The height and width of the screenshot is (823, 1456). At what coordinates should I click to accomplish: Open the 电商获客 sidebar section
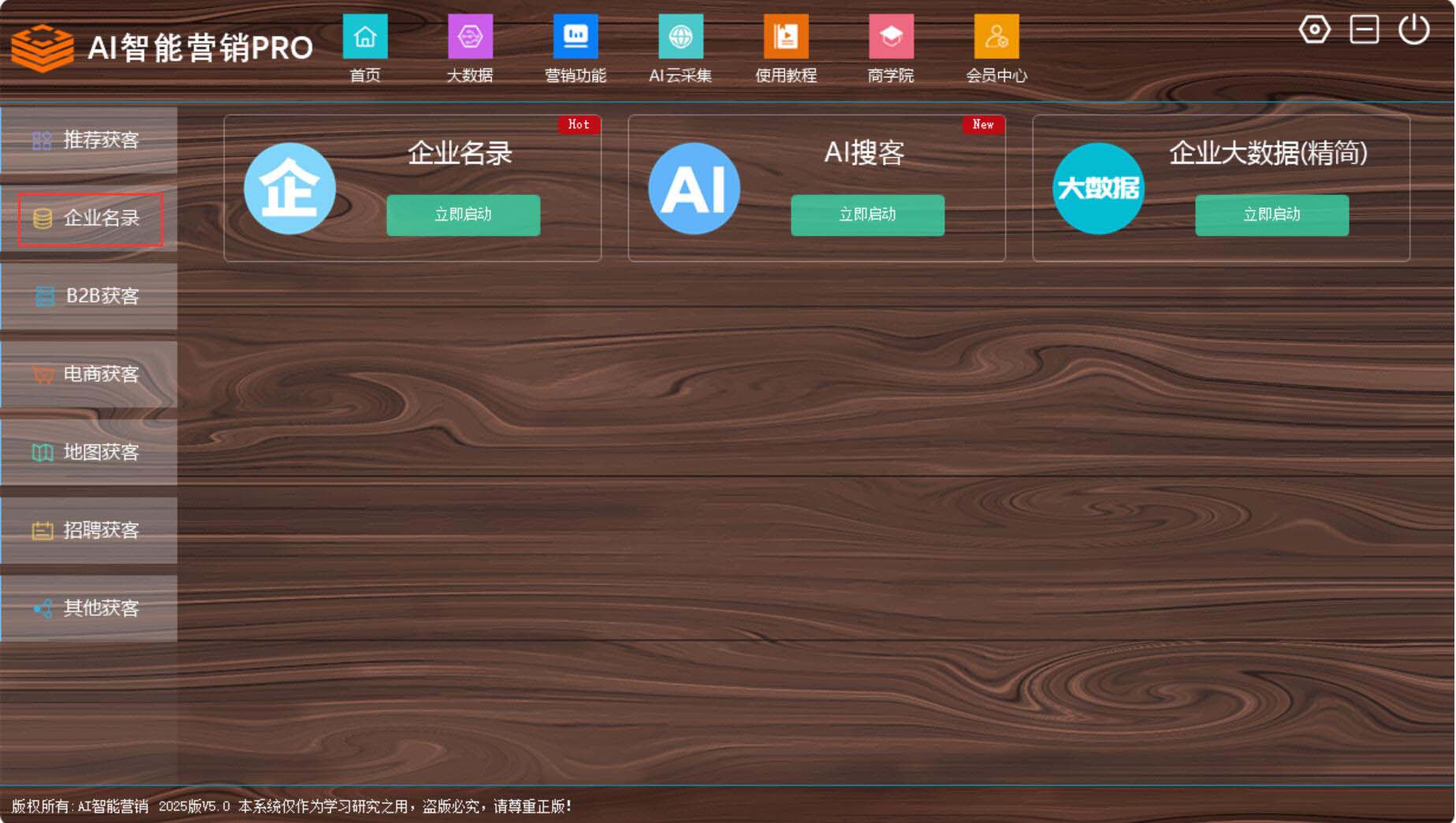click(x=89, y=374)
